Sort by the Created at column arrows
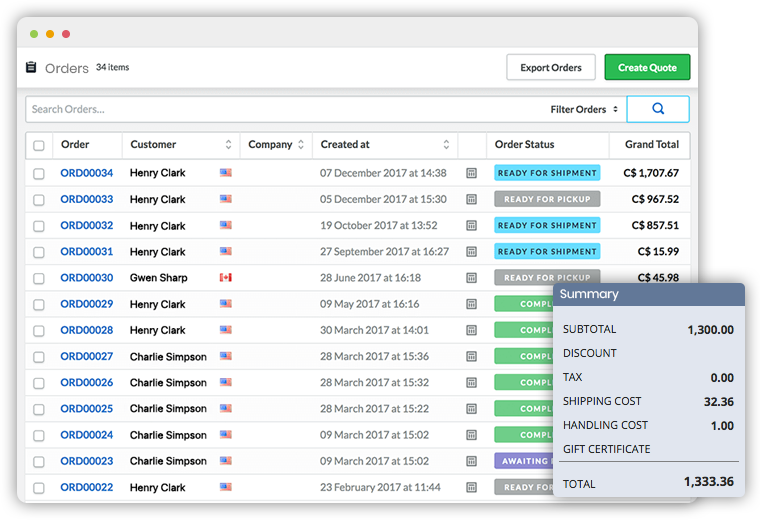Screen dimensions: 760x520 446,144
